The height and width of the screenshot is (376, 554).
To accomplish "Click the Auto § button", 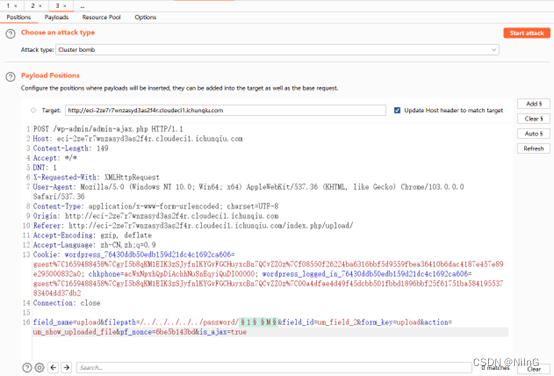I will click(534, 134).
